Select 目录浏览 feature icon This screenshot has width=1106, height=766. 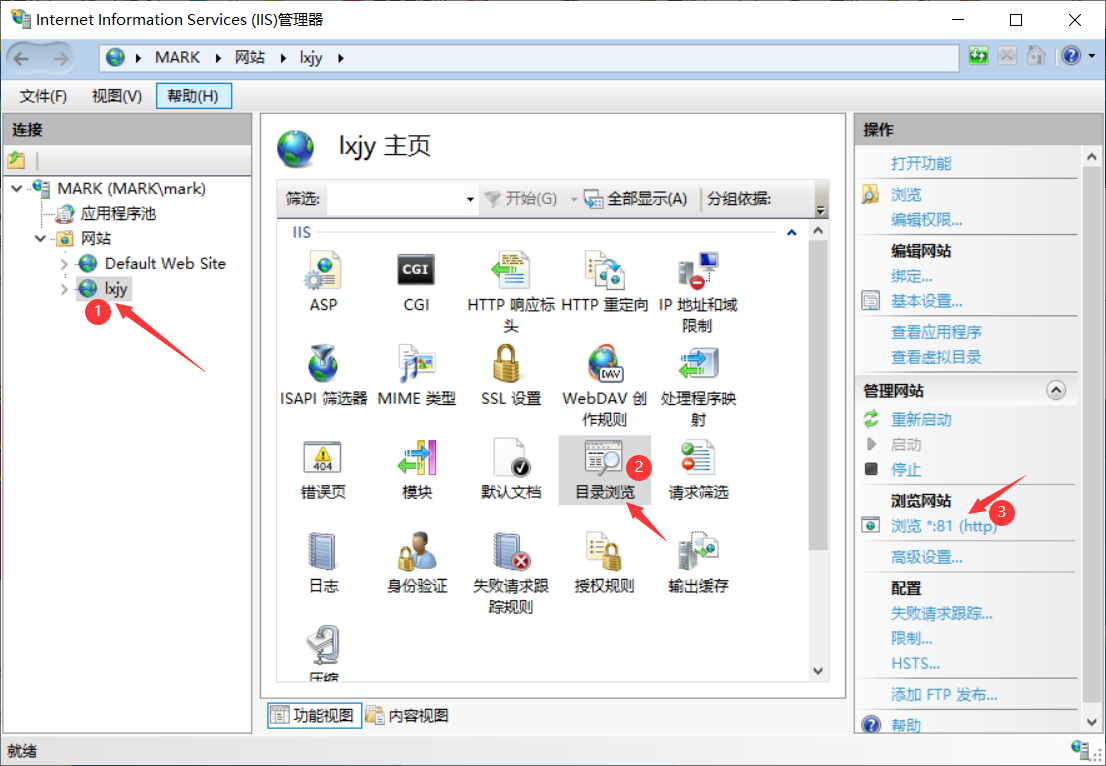coord(604,469)
